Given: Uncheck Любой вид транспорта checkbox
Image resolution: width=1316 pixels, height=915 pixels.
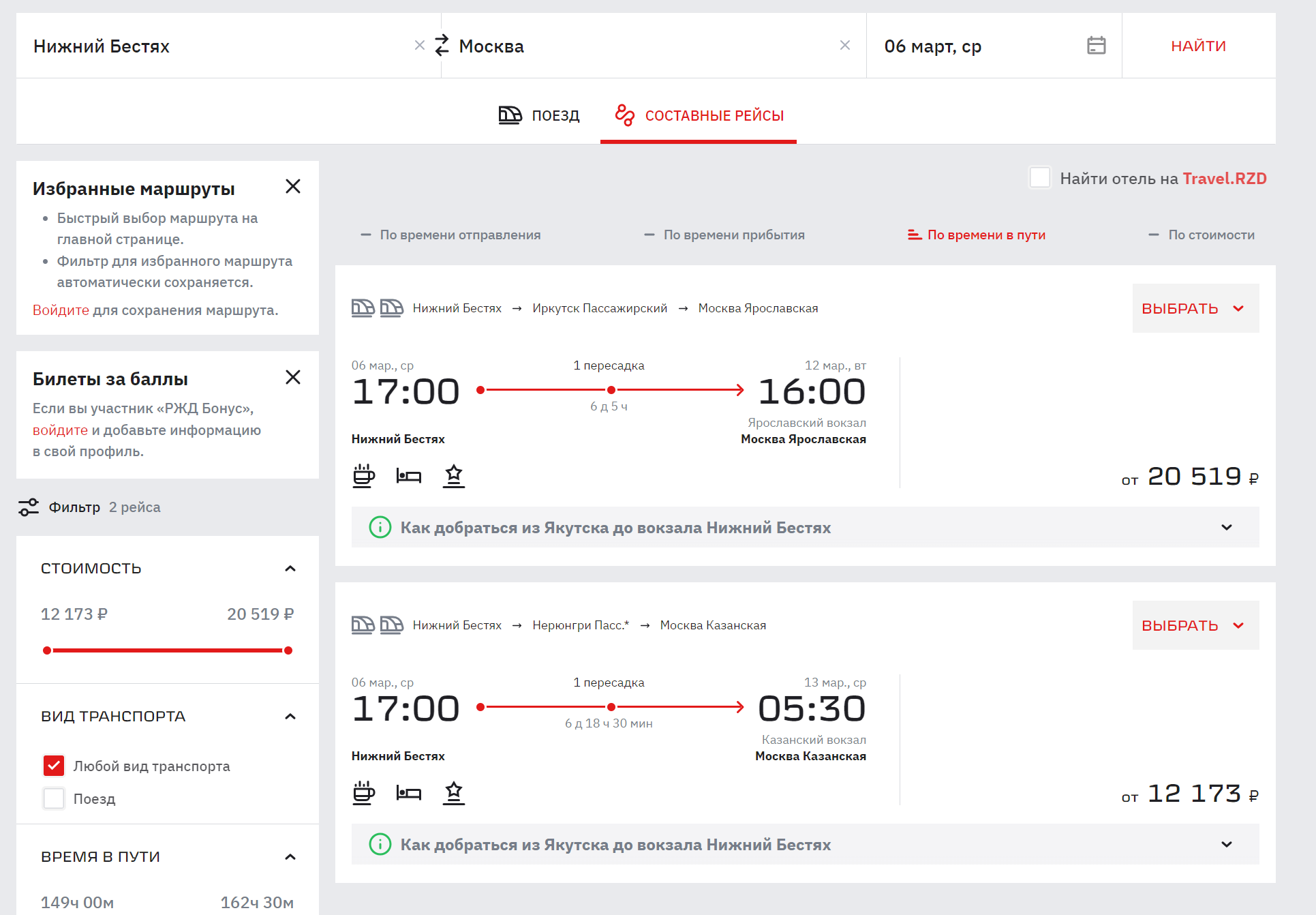Looking at the screenshot, I should tap(54, 766).
